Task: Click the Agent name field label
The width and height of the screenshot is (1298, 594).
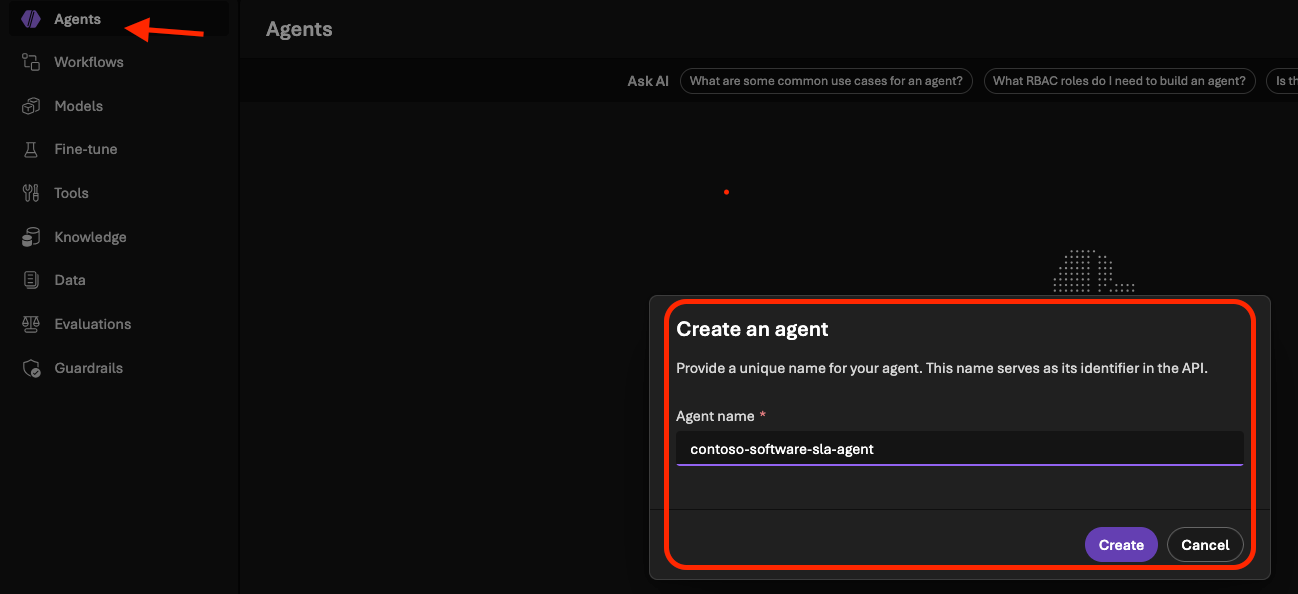Action: (x=714, y=415)
